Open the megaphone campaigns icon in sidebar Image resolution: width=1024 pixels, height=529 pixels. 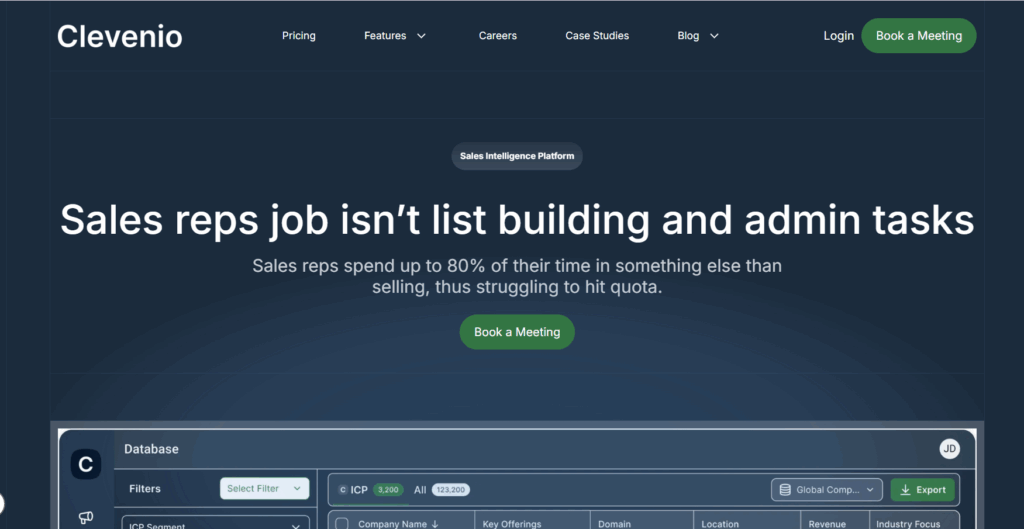(86, 517)
